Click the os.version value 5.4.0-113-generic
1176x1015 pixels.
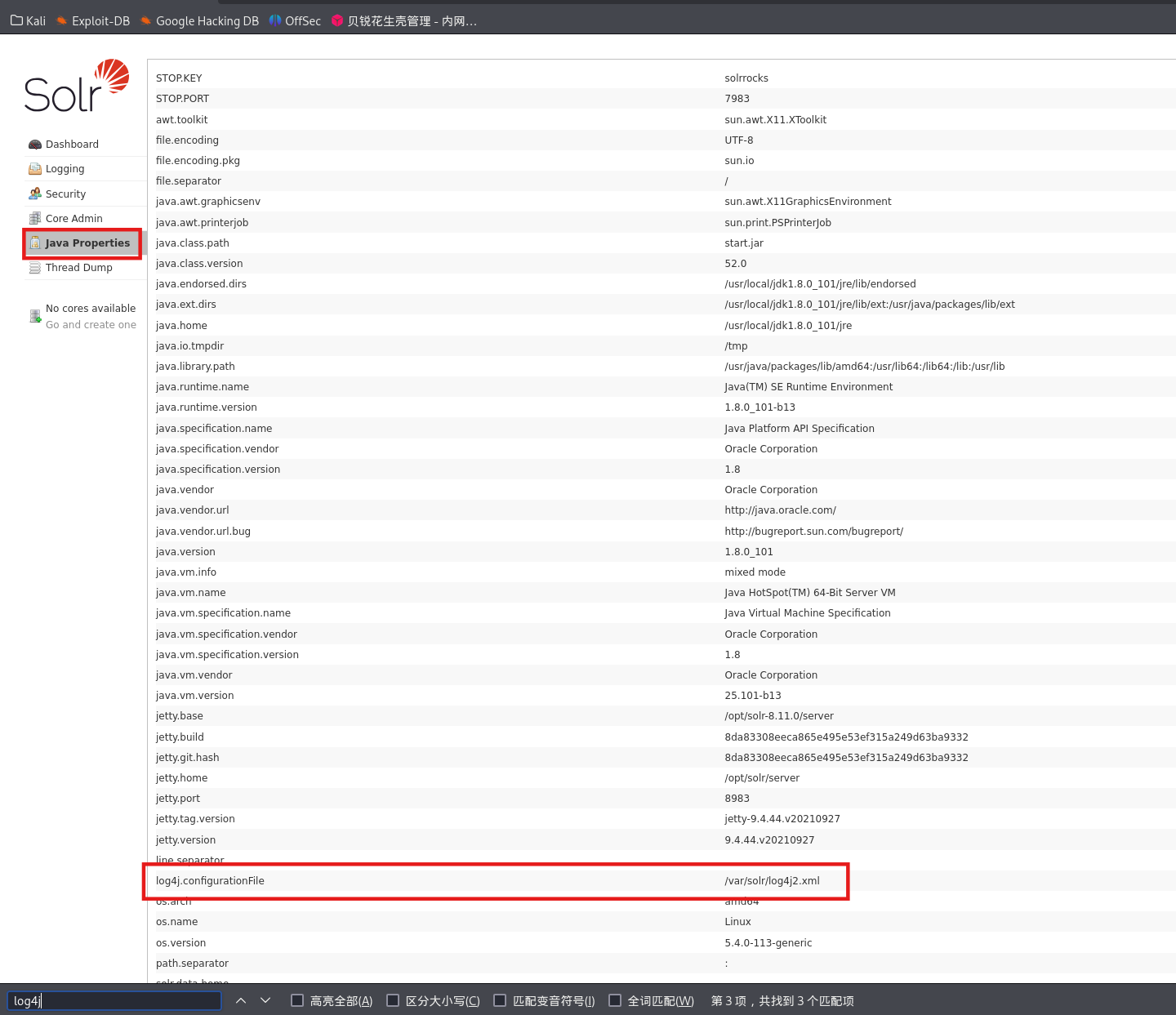pos(768,942)
